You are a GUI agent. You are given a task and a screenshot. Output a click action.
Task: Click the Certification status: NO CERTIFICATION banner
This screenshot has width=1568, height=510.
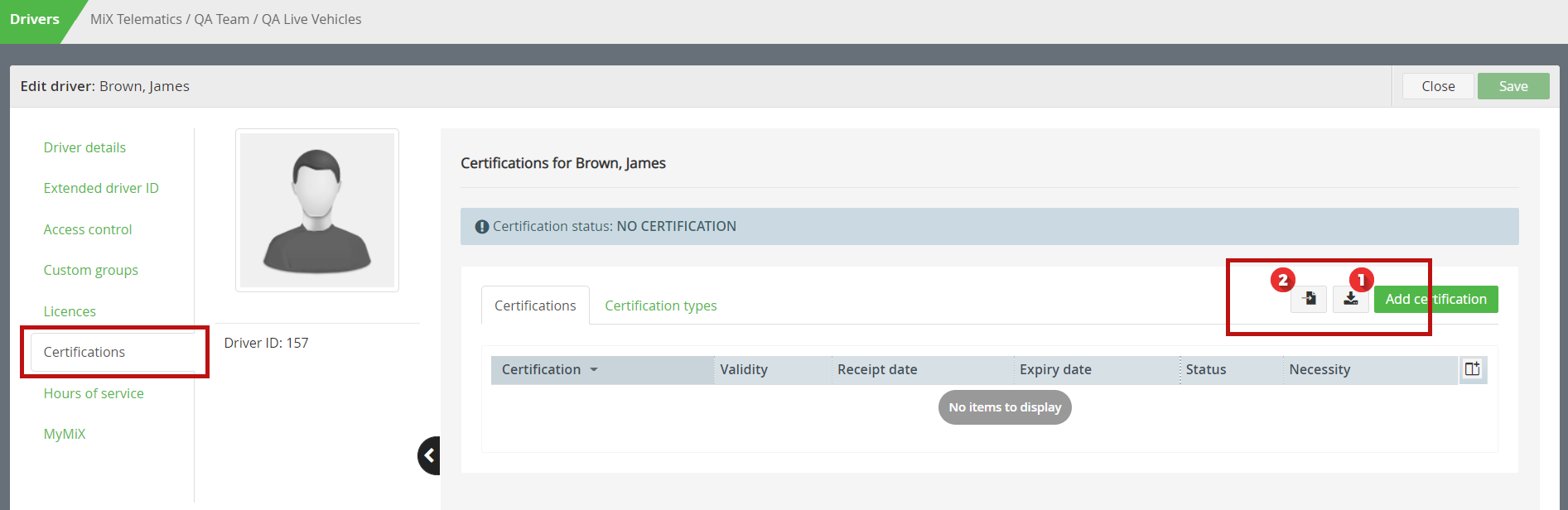990,226
